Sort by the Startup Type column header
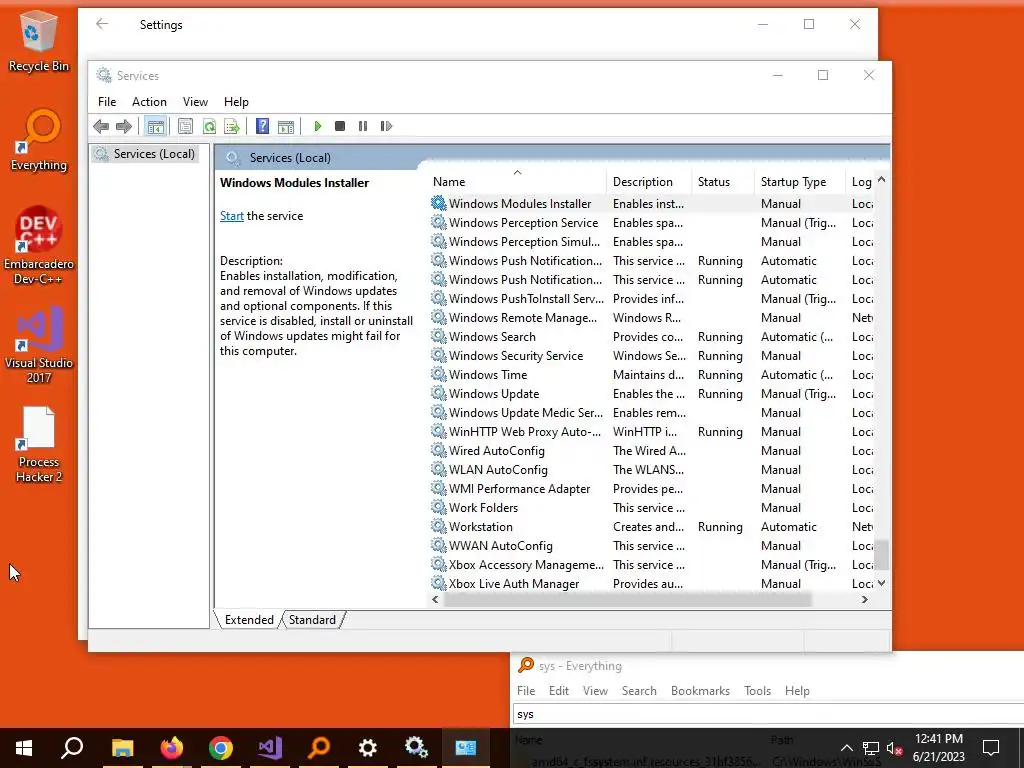Screen dimensions: 1024x768 pyautogui.click(x=800, y=182)
